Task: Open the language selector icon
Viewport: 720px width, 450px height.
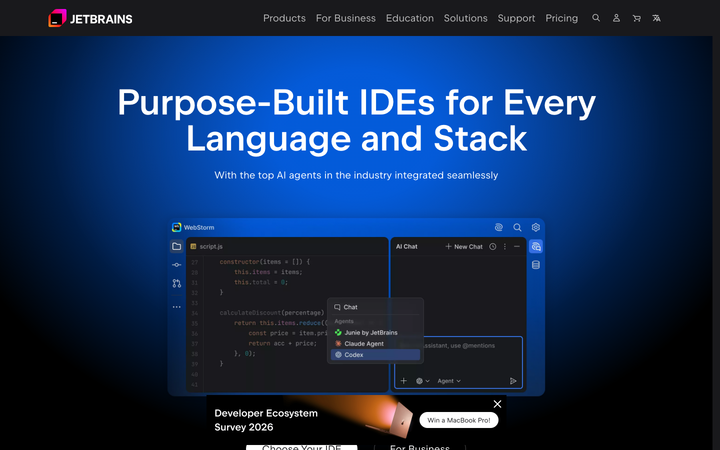Action: [657, 18]
